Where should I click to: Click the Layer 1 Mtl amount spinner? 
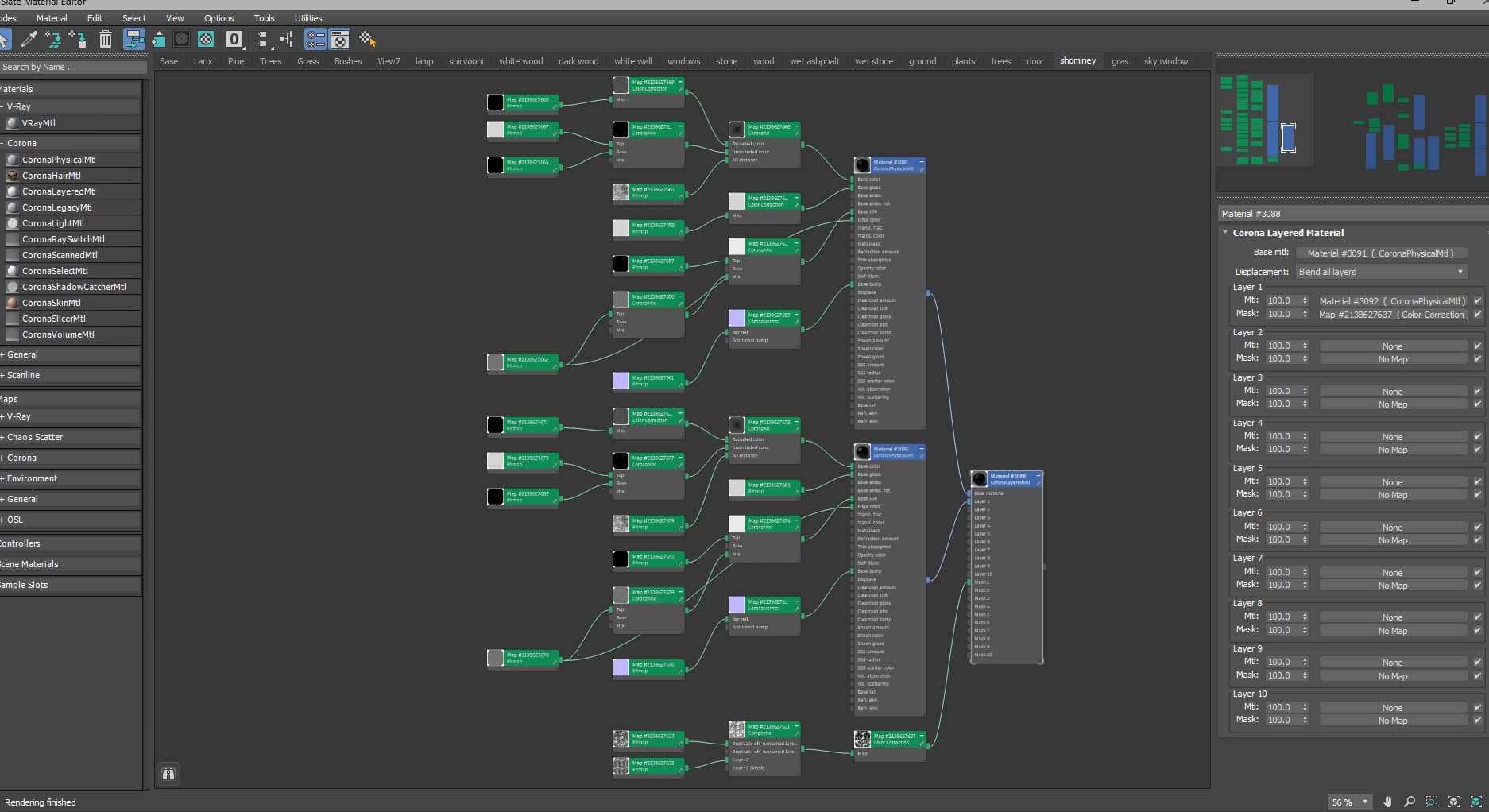click(1287, 301)
